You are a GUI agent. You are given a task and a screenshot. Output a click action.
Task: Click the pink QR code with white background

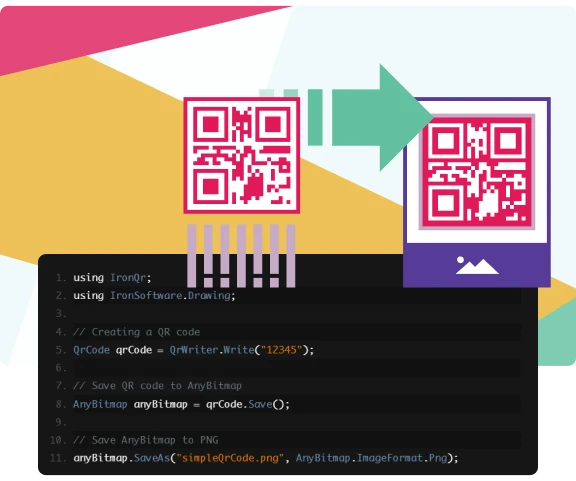[242, 155]
